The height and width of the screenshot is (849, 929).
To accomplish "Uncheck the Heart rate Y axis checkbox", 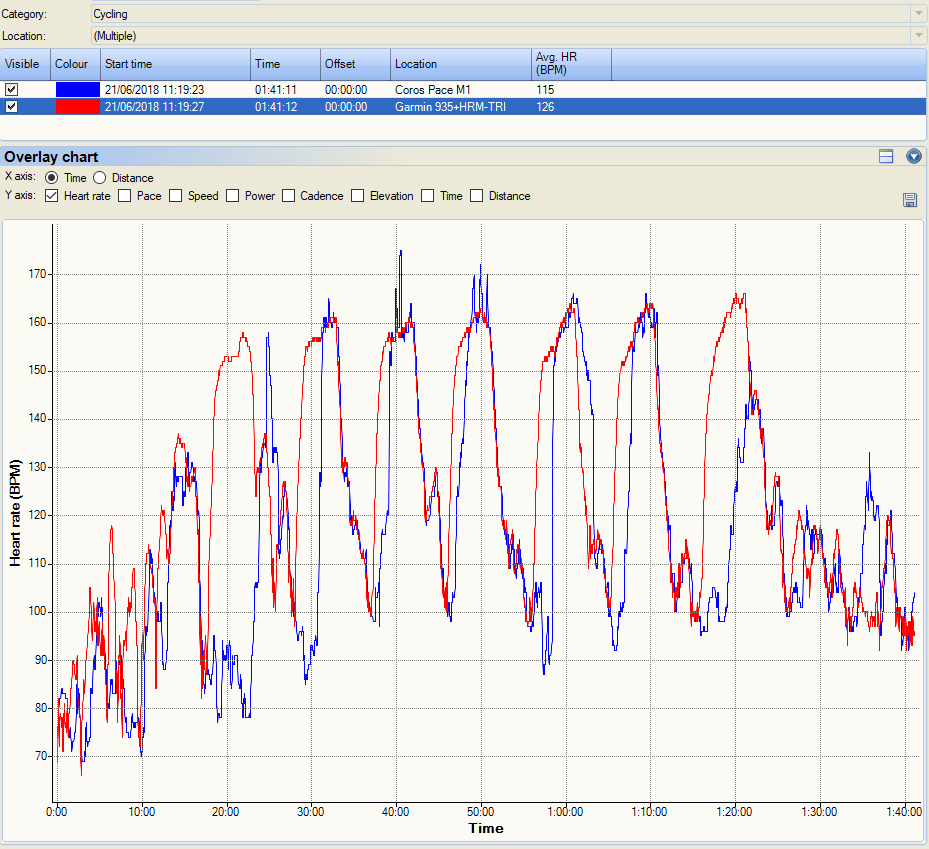I will (x=52, y=196).
